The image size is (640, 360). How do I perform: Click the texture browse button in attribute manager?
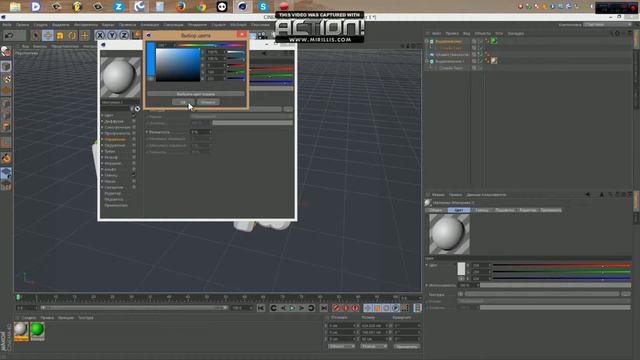(x=626, y=294)
